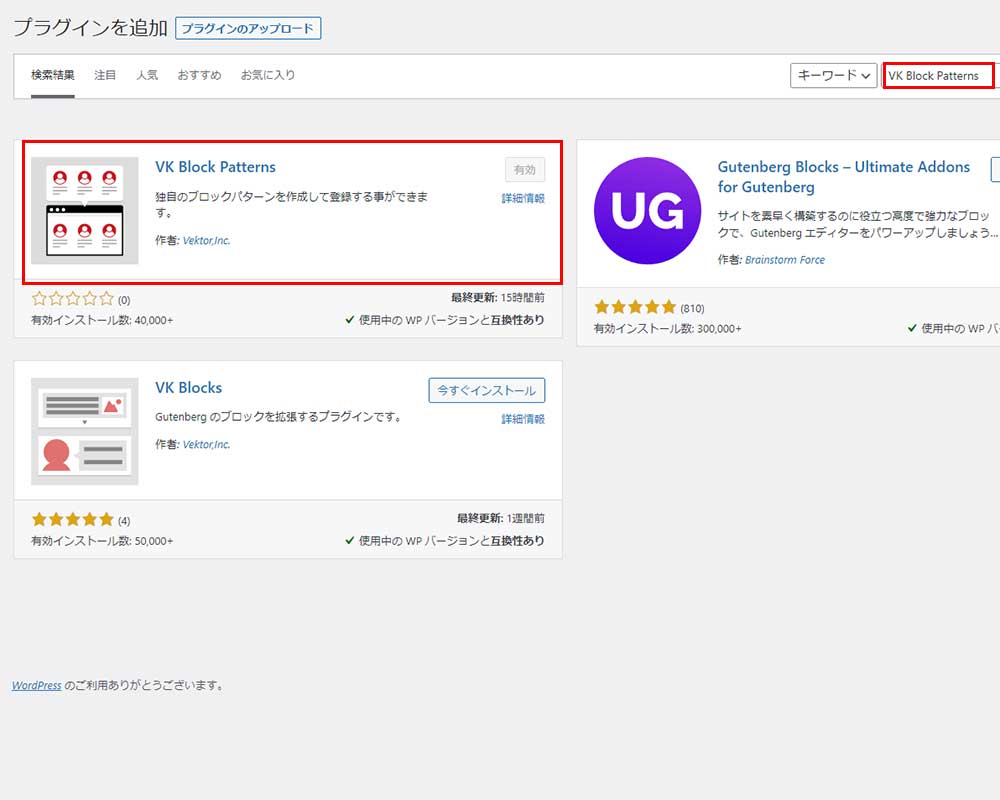Viewport: 1000px width, 800px height.
Task: Click the プラグインのアップロード button
Action: (x=248, y=28)
